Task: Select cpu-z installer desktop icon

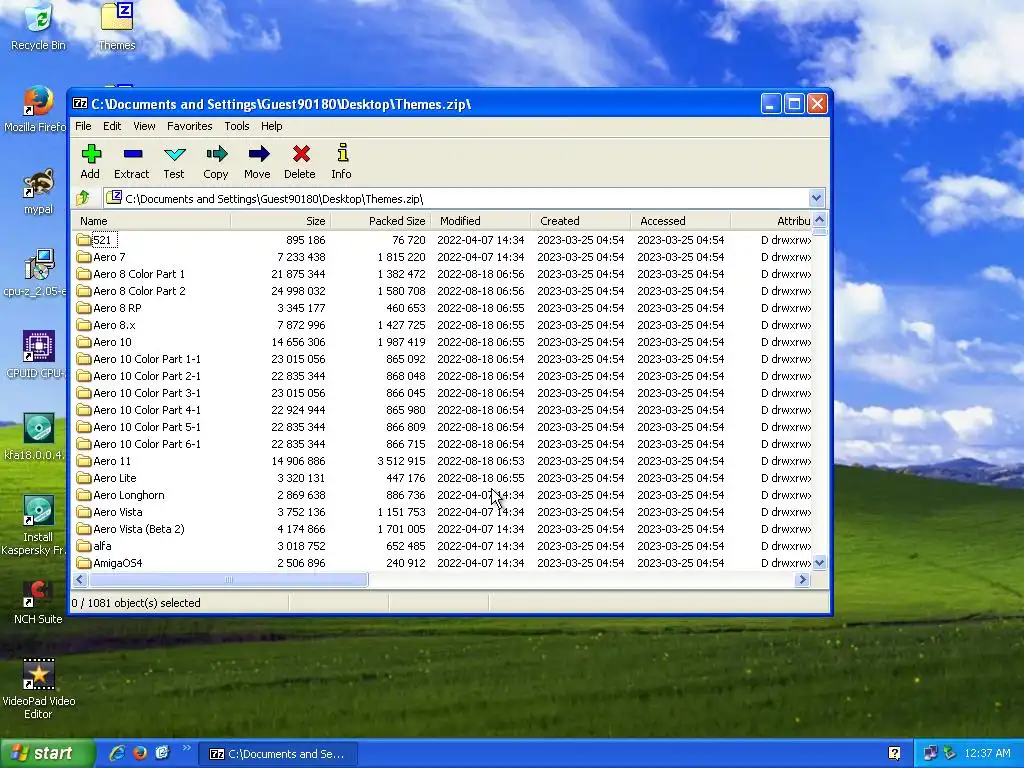Action: coord(37,274)
